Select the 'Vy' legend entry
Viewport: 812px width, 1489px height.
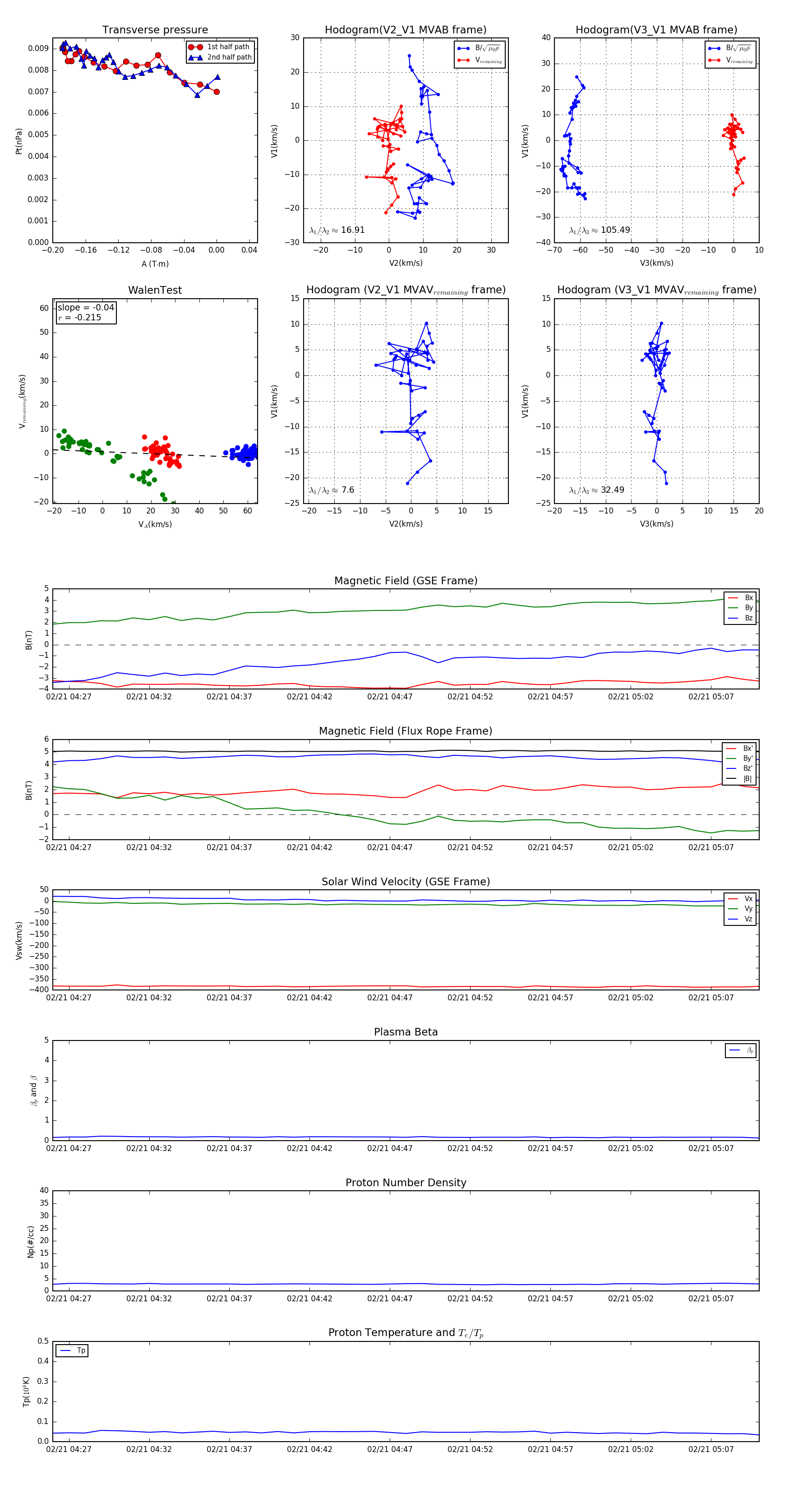[x=741, y=909]
